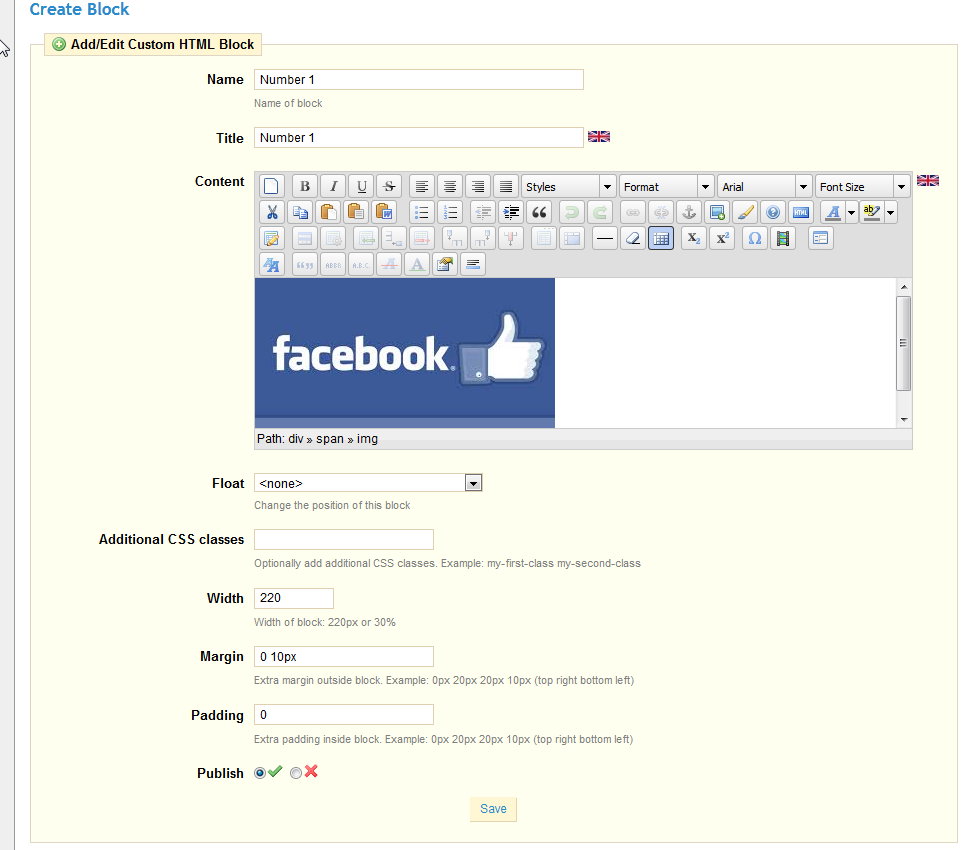Image resolution: width=962 pixels, height=850 pixels.
Task: Click the cleanup messy code brush
Action: [x=745, y=212]
